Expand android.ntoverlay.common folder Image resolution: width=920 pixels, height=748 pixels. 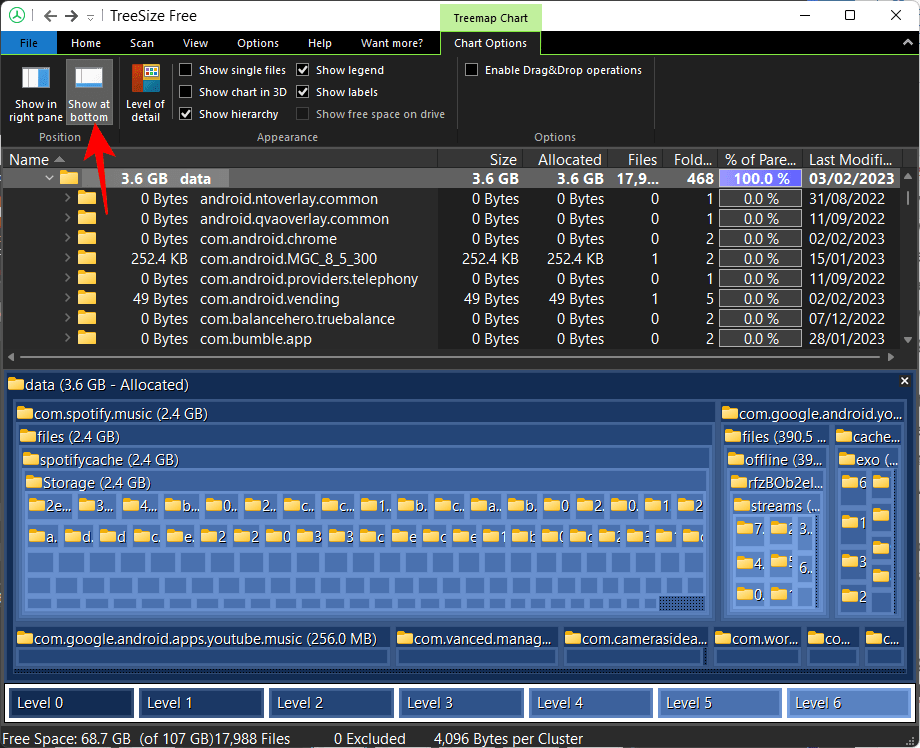coord(67,198)
